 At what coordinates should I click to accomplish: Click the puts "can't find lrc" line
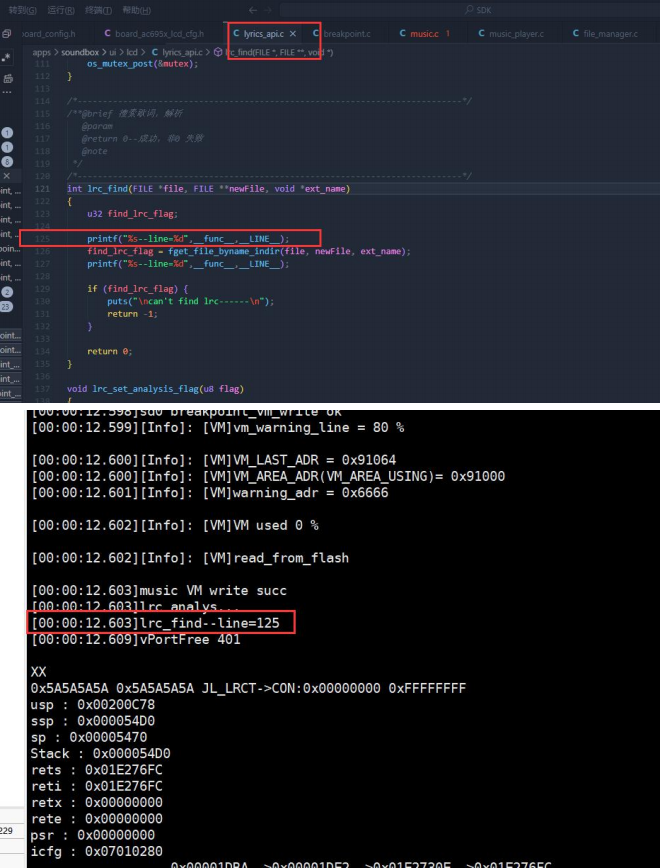pos(190,301)
